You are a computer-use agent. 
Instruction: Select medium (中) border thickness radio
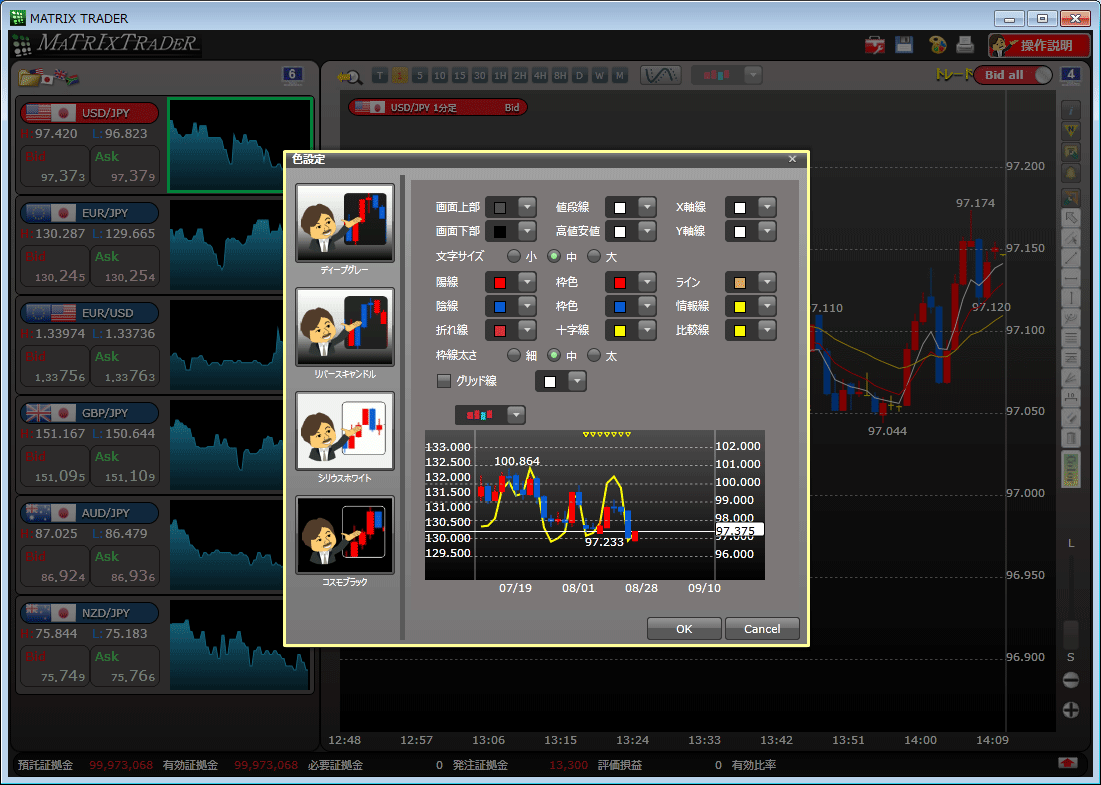point(554,355)
